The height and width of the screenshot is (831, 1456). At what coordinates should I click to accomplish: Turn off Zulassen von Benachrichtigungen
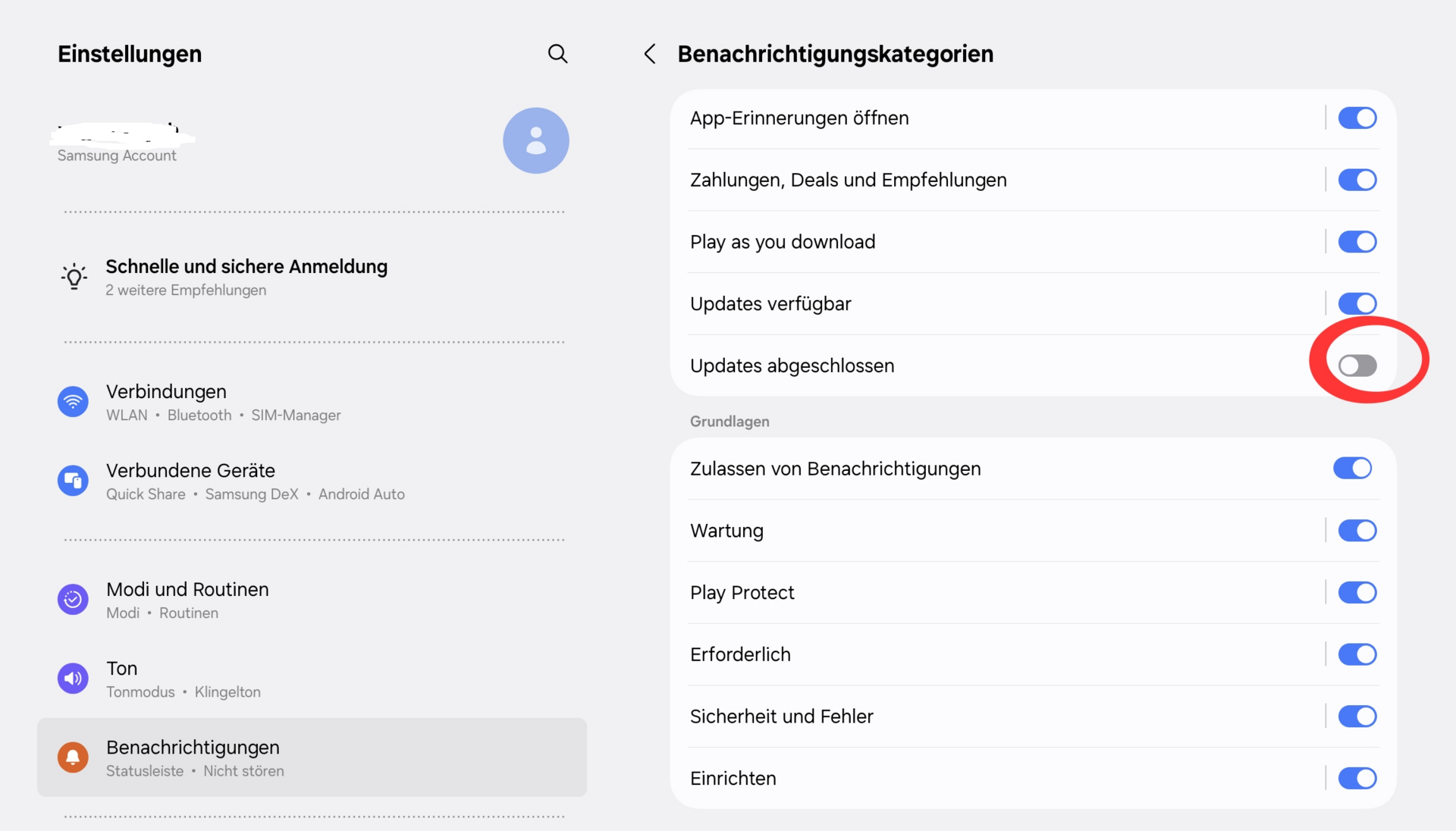pyautogui.click(x=1352, y=469)
